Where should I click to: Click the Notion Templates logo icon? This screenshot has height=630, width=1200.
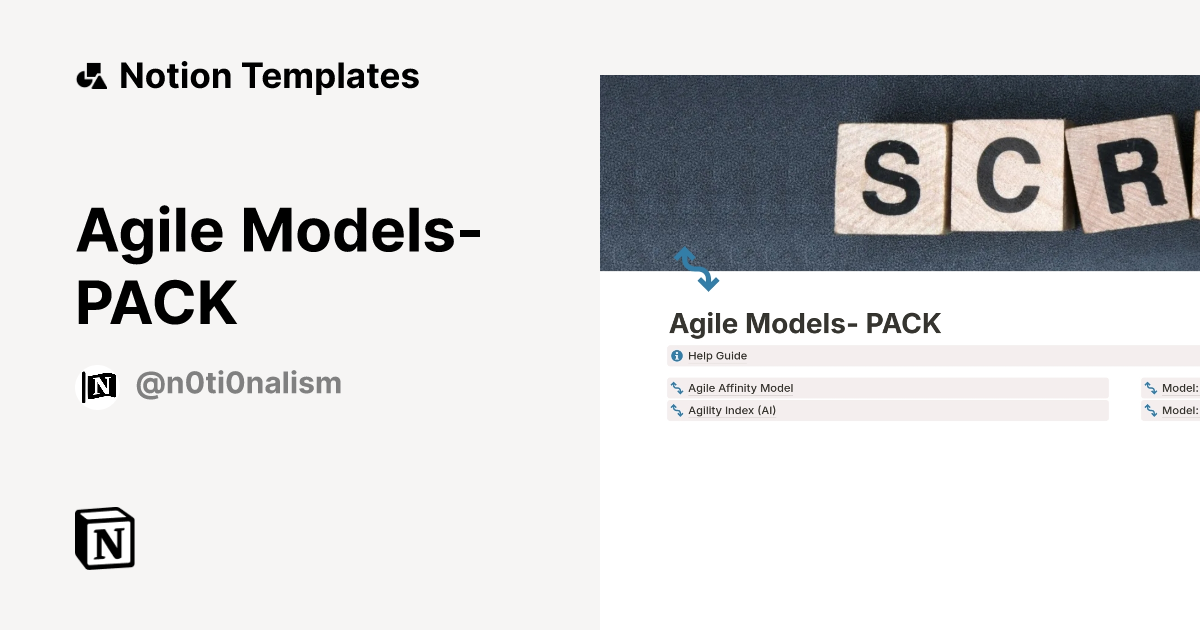pyautogui.click(x=94, y=75)
